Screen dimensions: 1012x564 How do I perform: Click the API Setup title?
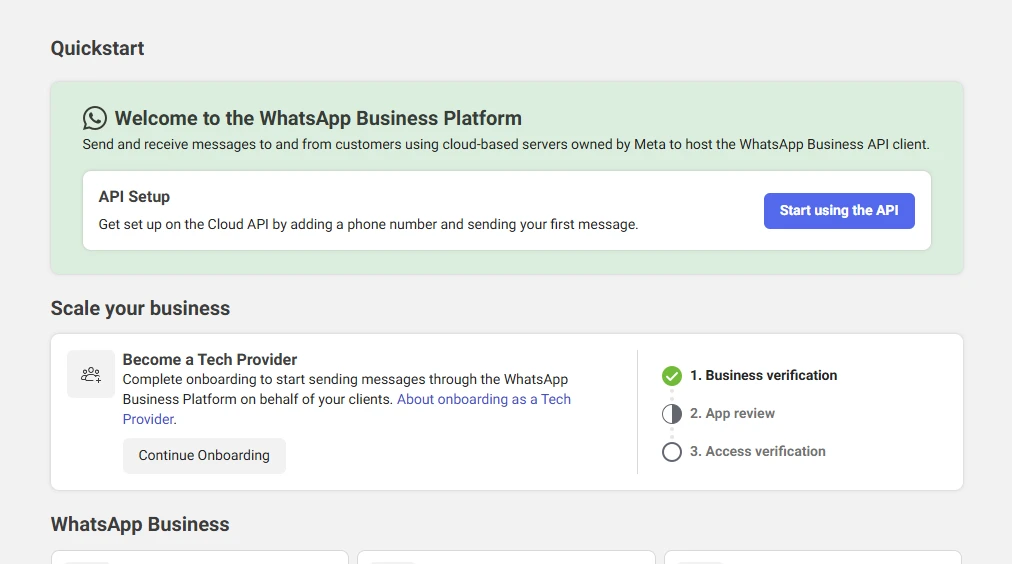coord(134,197)
